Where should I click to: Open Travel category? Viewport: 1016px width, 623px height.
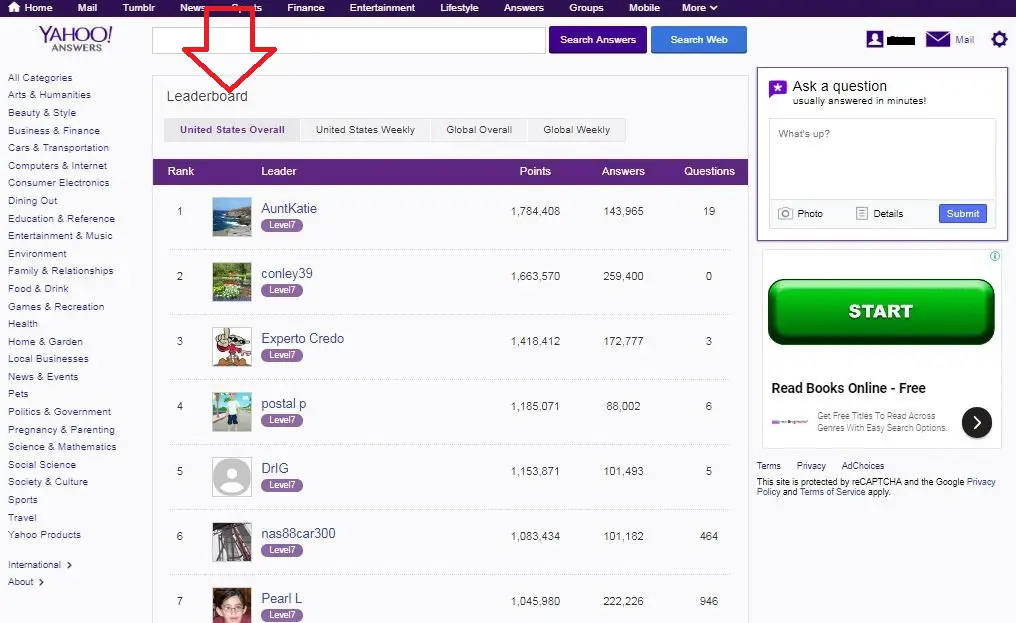[22, 517]
